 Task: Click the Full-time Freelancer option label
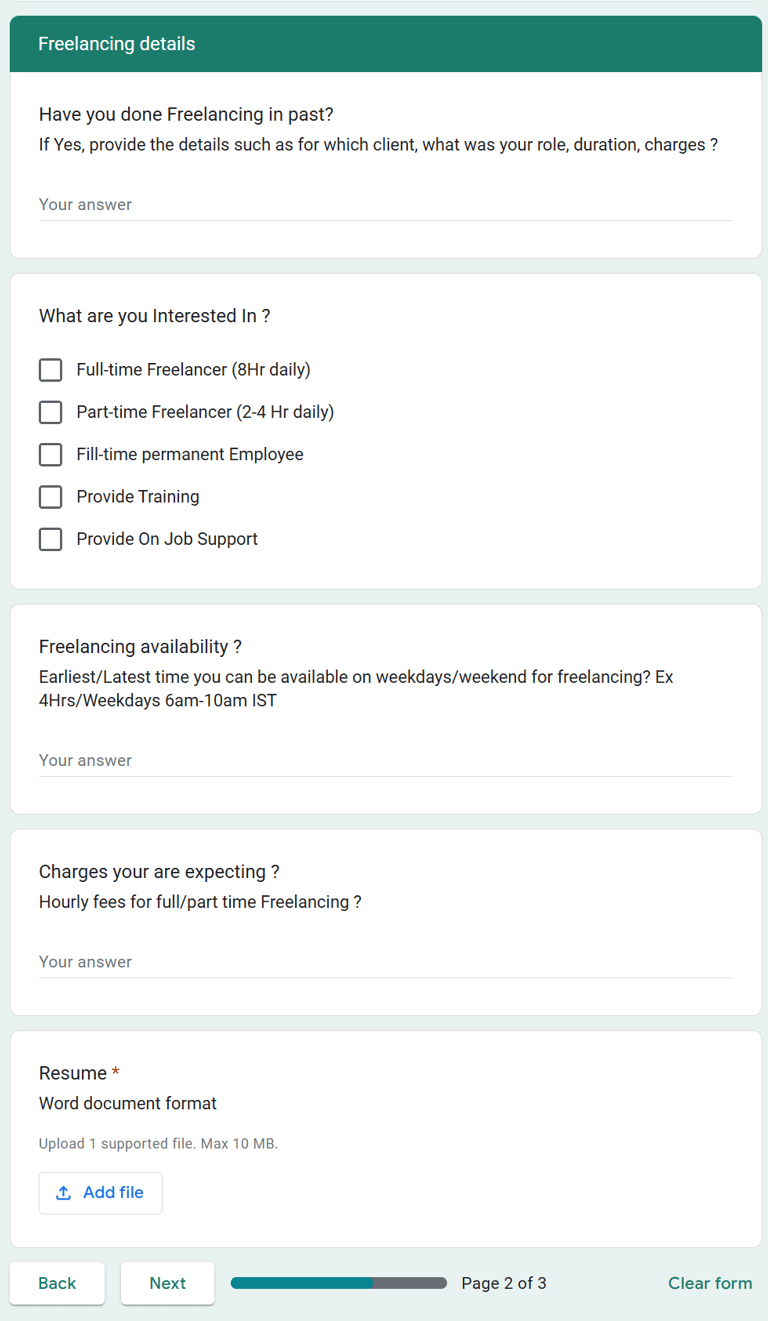click(x=193, y=370)
